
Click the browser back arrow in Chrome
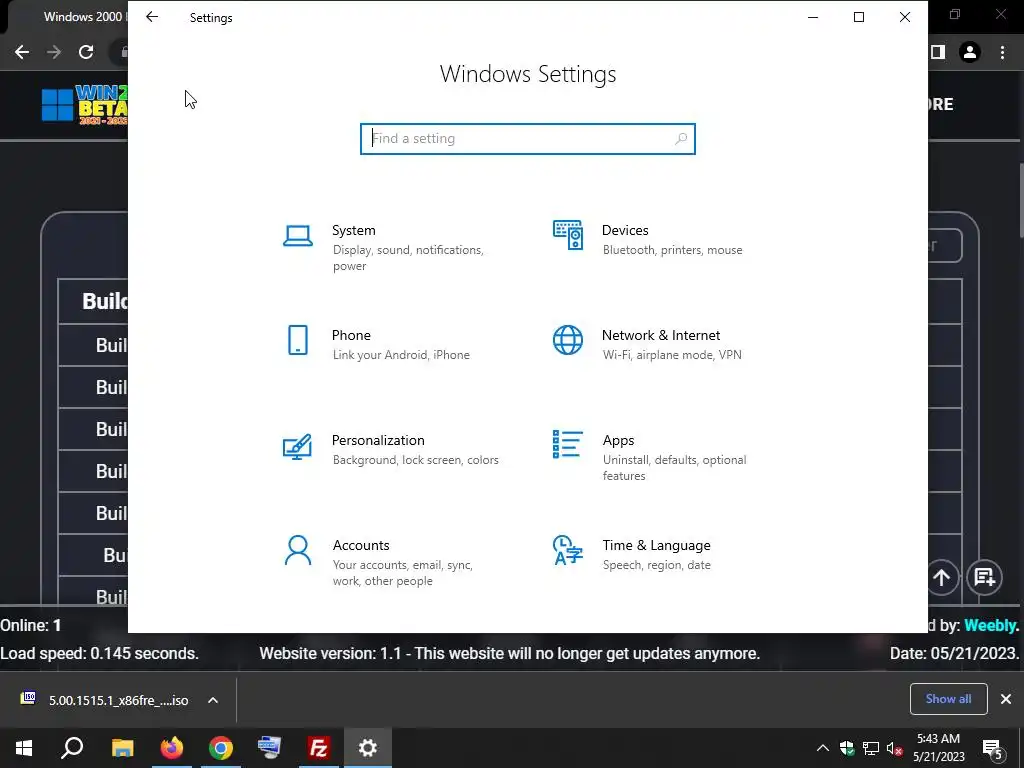tap(22, 52)
